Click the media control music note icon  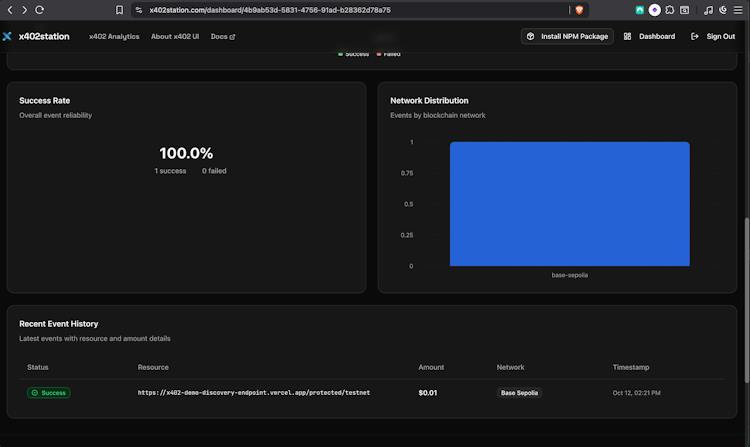pyautogui.click(x=708, y=10)
